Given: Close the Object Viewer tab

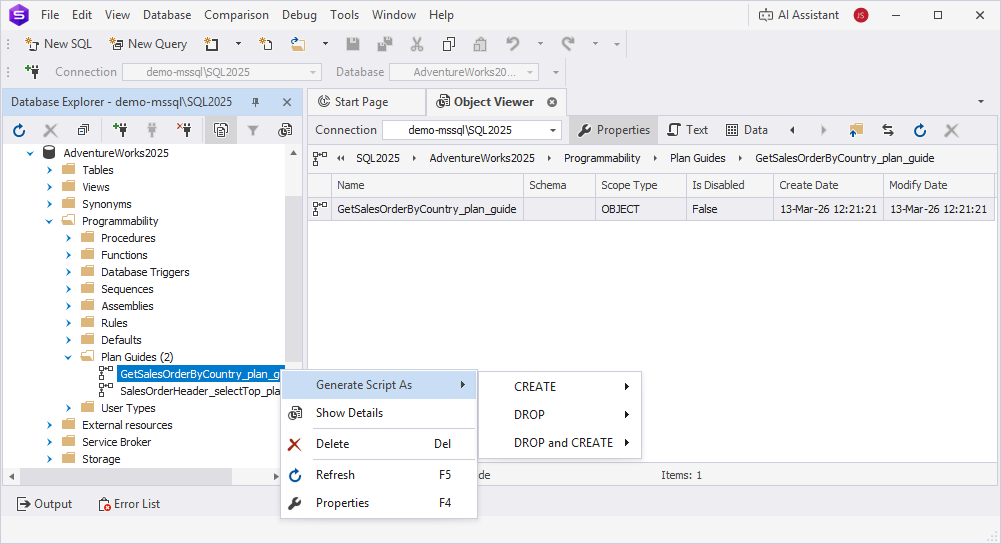Looking at the screenshot, I should pyautogui.click(x=552, y=102).
